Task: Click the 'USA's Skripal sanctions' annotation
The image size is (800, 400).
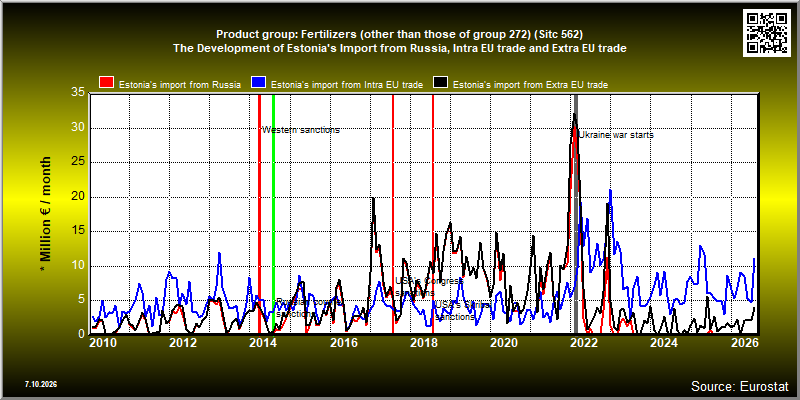Action: point(462,311)
